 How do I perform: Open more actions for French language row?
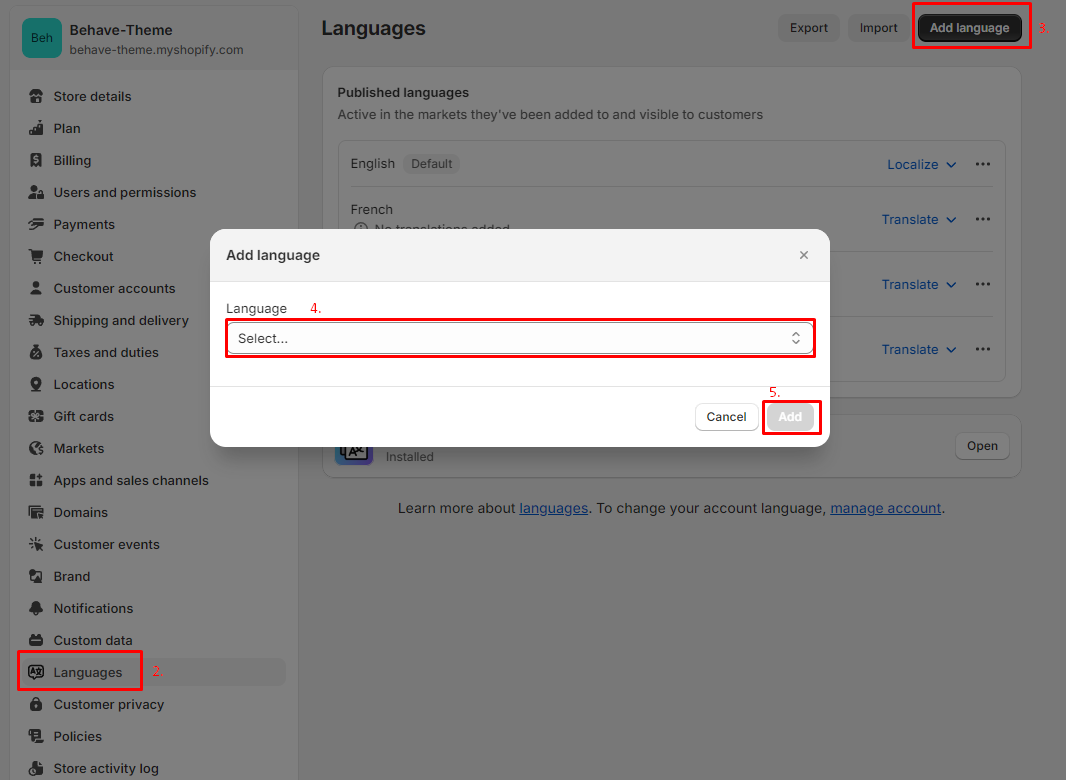[982, 219]
